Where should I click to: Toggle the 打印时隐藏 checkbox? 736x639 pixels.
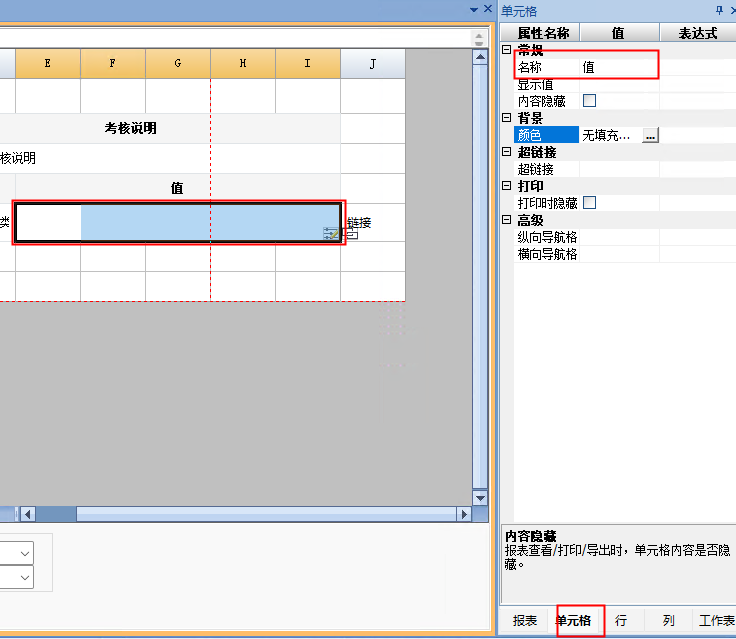pos(589,203)
